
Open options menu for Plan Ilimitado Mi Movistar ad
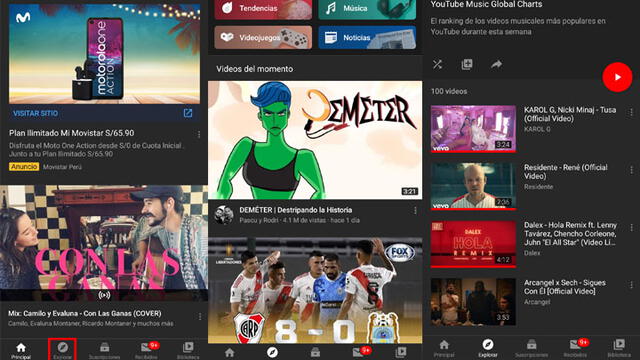(199, 134)
